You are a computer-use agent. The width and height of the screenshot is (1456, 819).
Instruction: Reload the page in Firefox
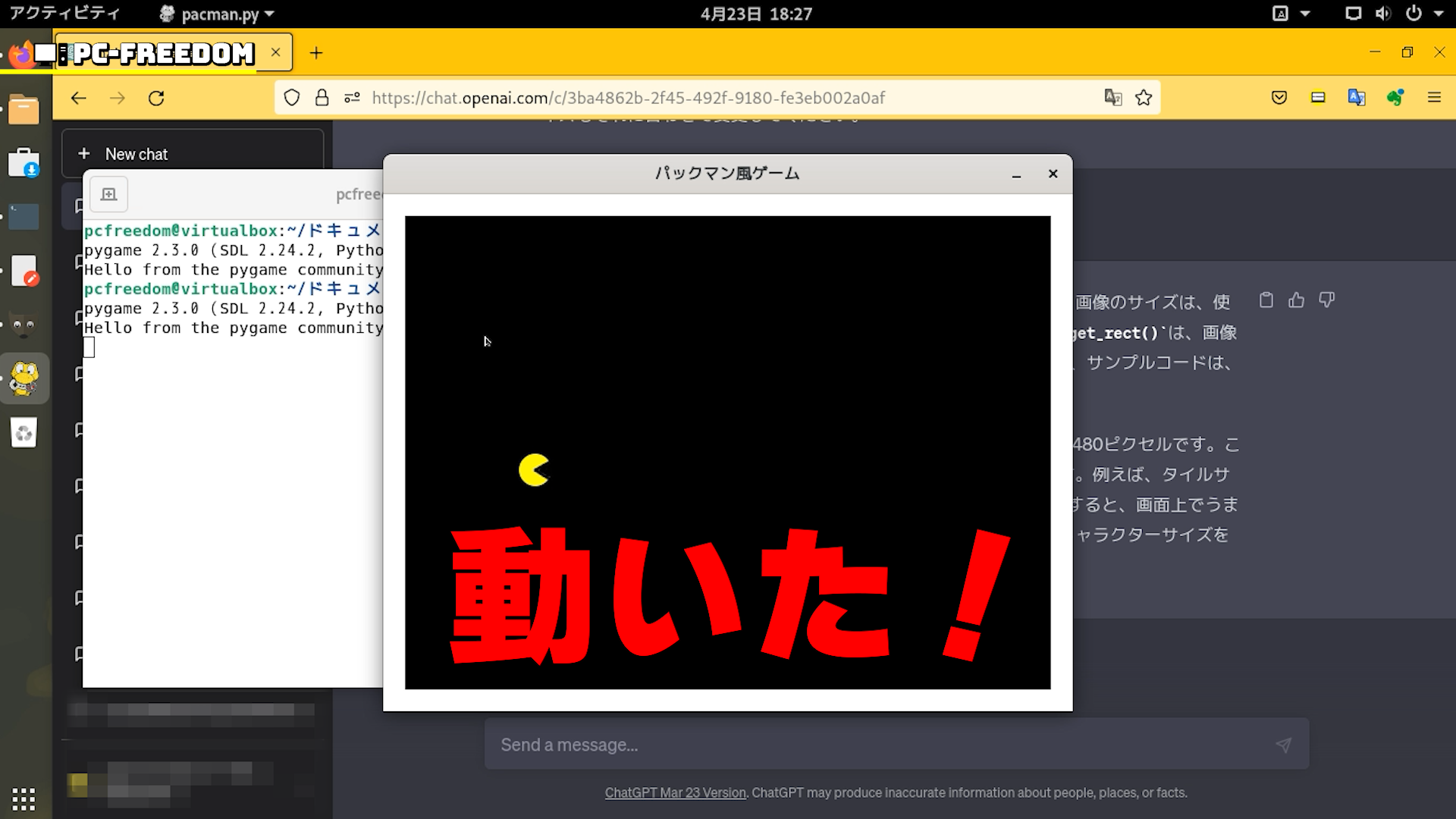[x=156, y=98]
